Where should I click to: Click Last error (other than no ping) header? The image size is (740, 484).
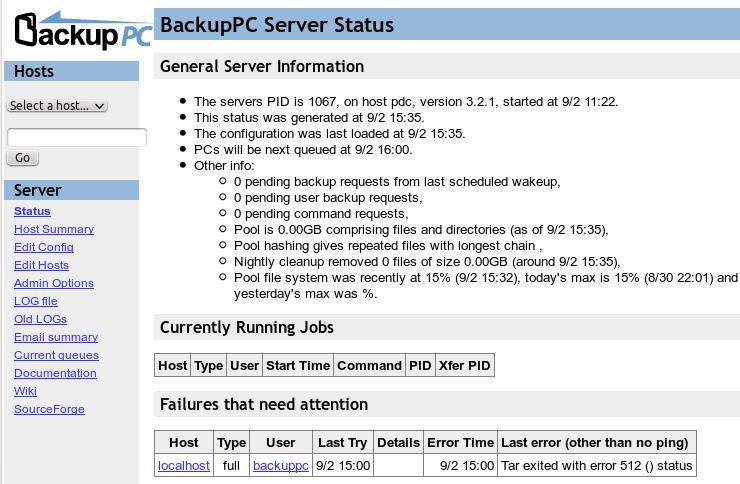click(x=595, y=442)
